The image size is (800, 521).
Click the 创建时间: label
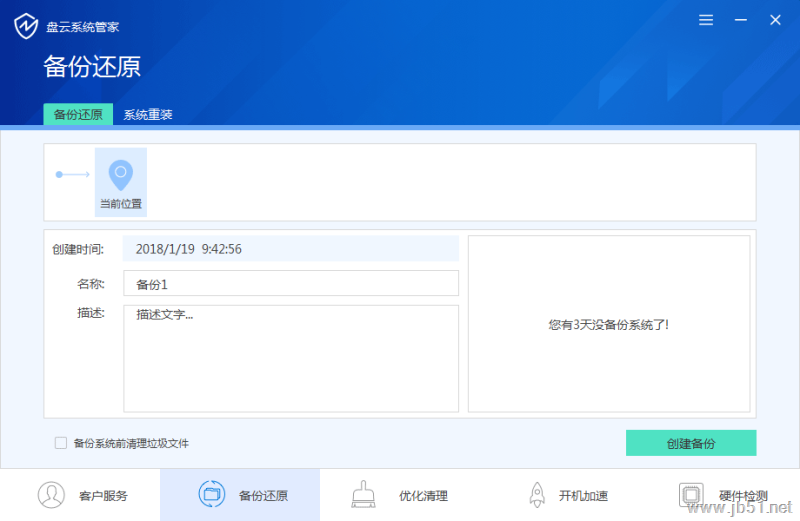pyautogui.click(x=78, y=249)
